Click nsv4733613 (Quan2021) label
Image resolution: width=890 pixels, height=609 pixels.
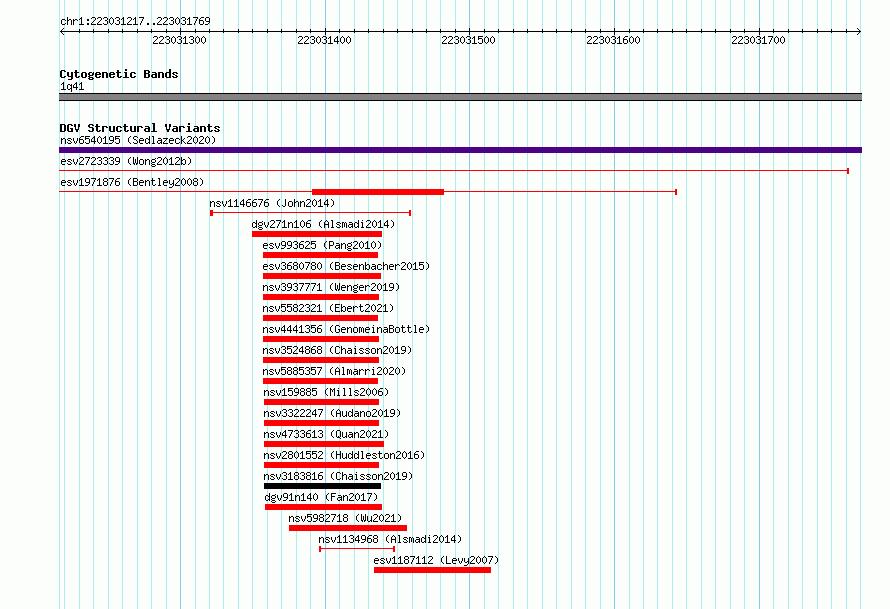(326, 434)
